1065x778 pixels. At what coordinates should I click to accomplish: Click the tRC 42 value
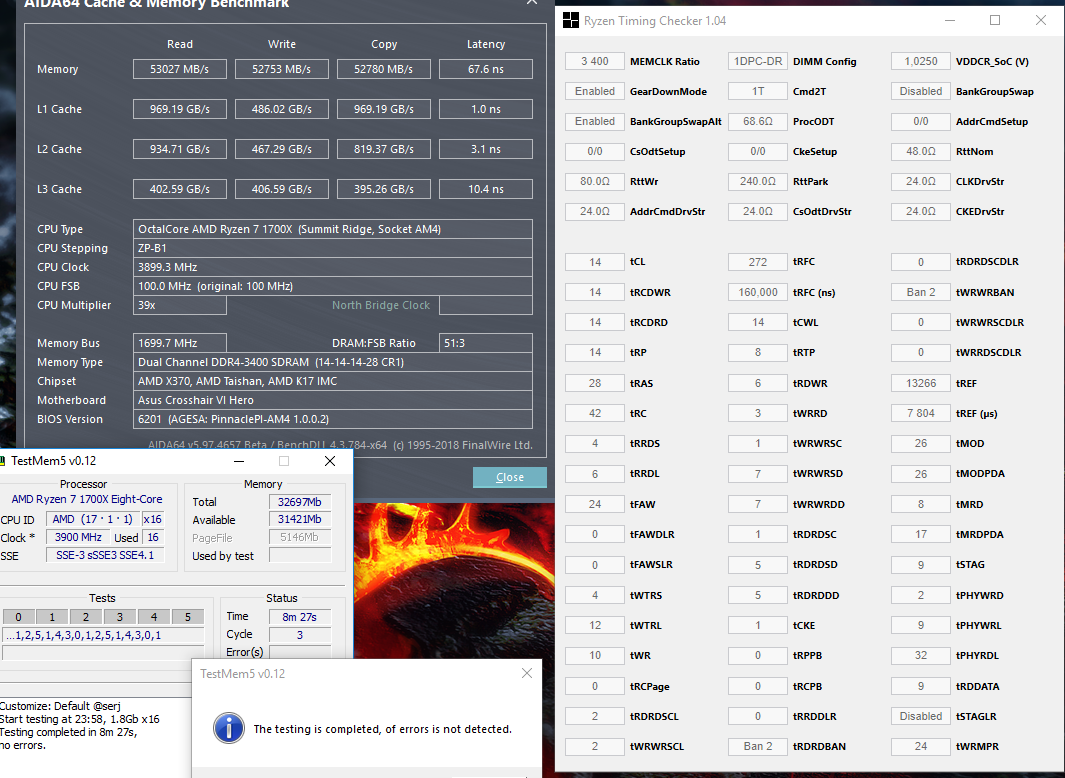(x=595, y=413)
